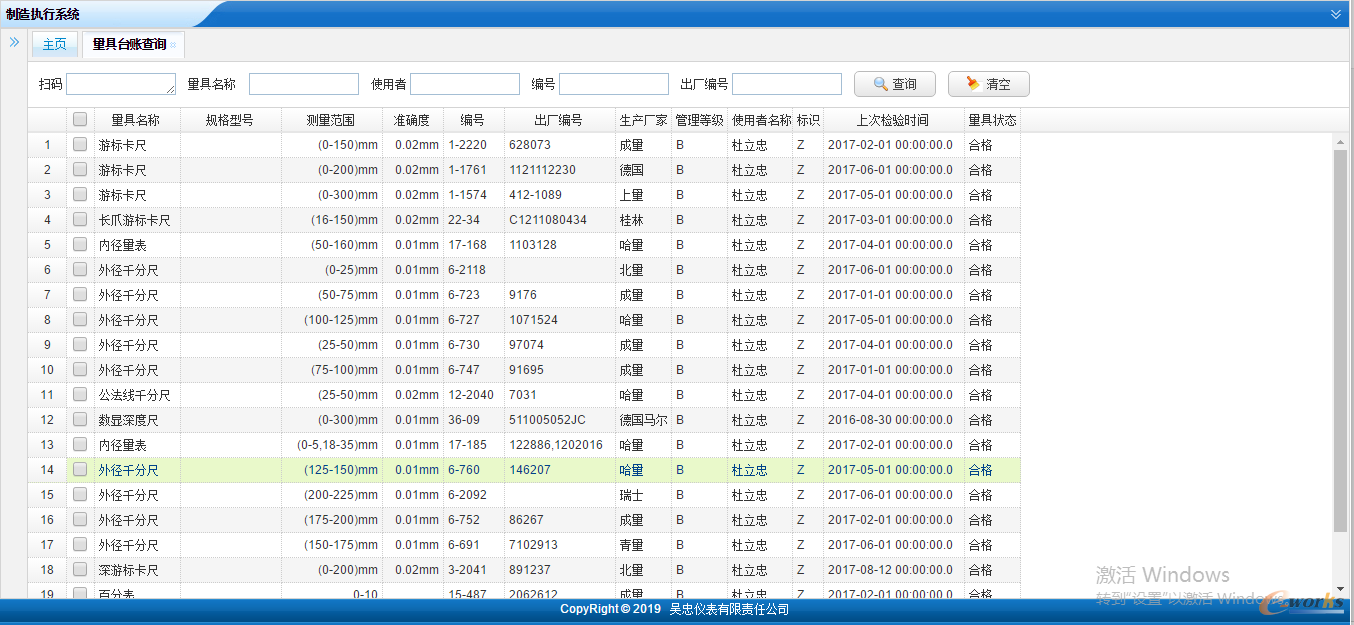Click the 查询 search button
The height and width of the screenshot is (625, 1354).
[x=895, y=84]
